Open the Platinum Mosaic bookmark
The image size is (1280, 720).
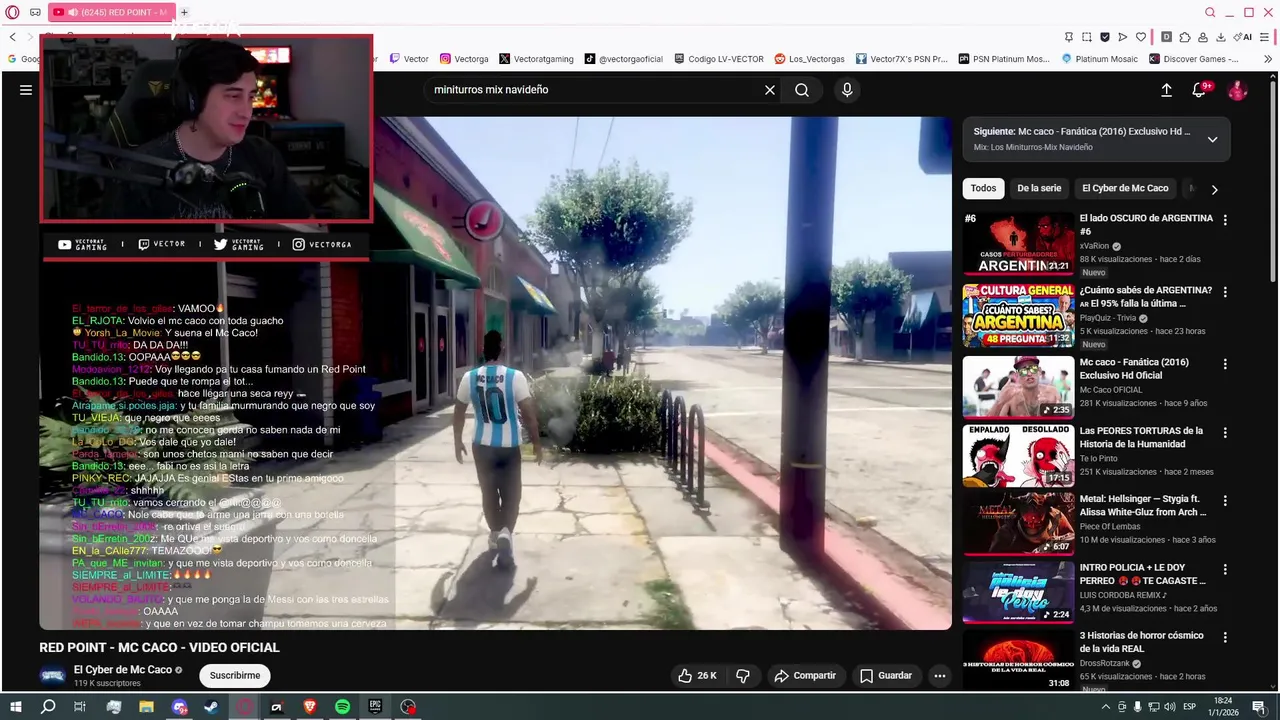[1099, 59]
